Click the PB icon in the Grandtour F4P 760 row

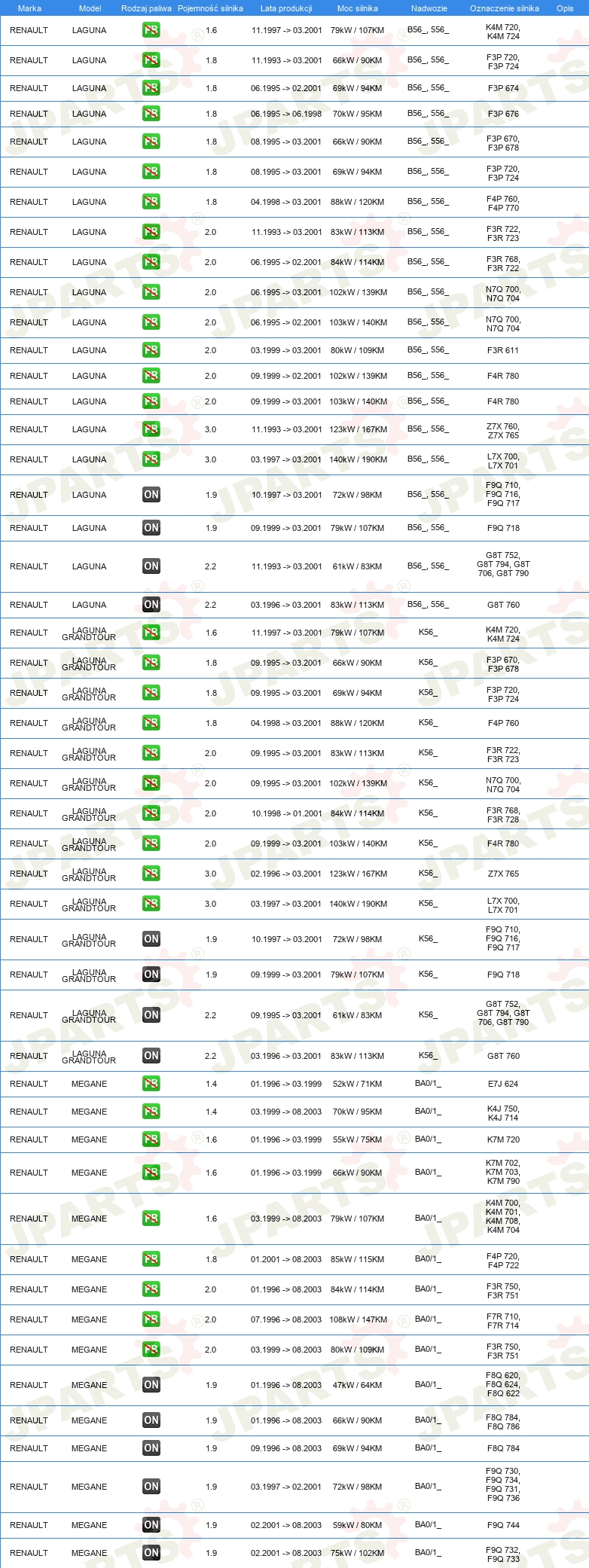pyautogui.click(x=151, y=723)
